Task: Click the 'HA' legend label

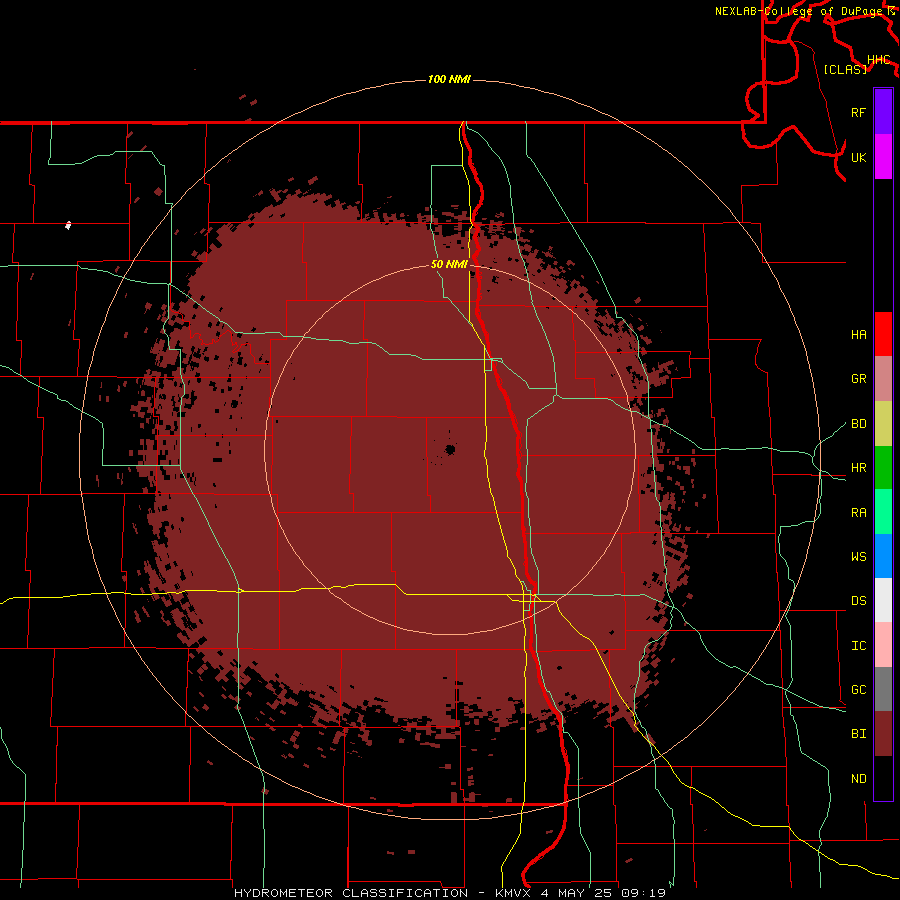Action: 859,335
